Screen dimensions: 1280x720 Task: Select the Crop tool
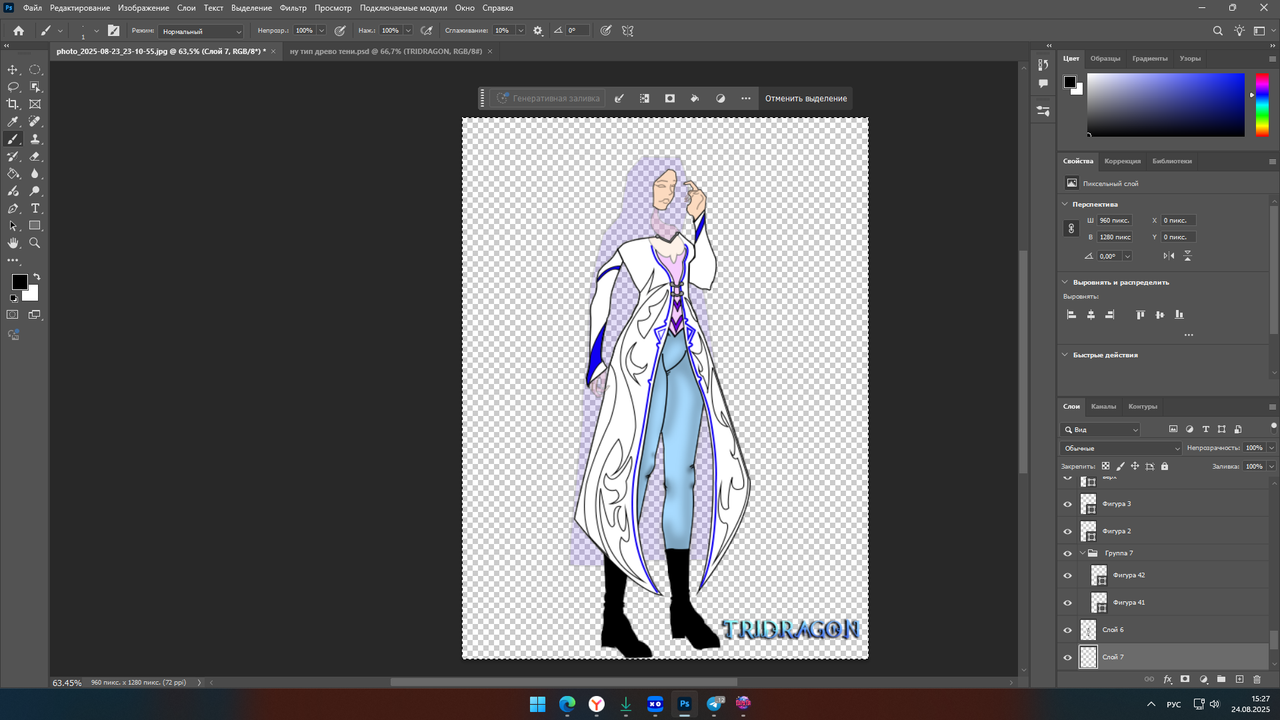pyautogui.click(x=13, y=104)
